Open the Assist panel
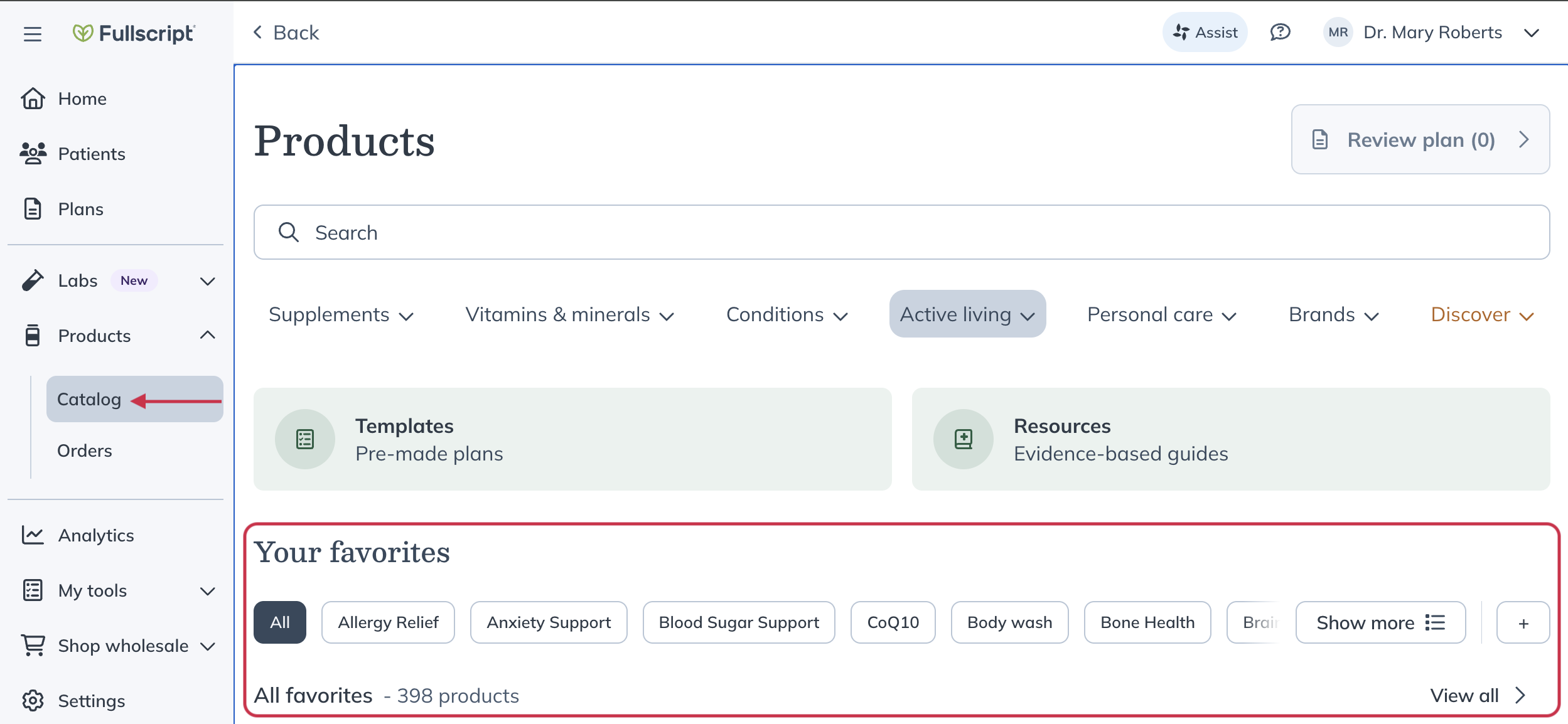 [x=1205, y=32]
